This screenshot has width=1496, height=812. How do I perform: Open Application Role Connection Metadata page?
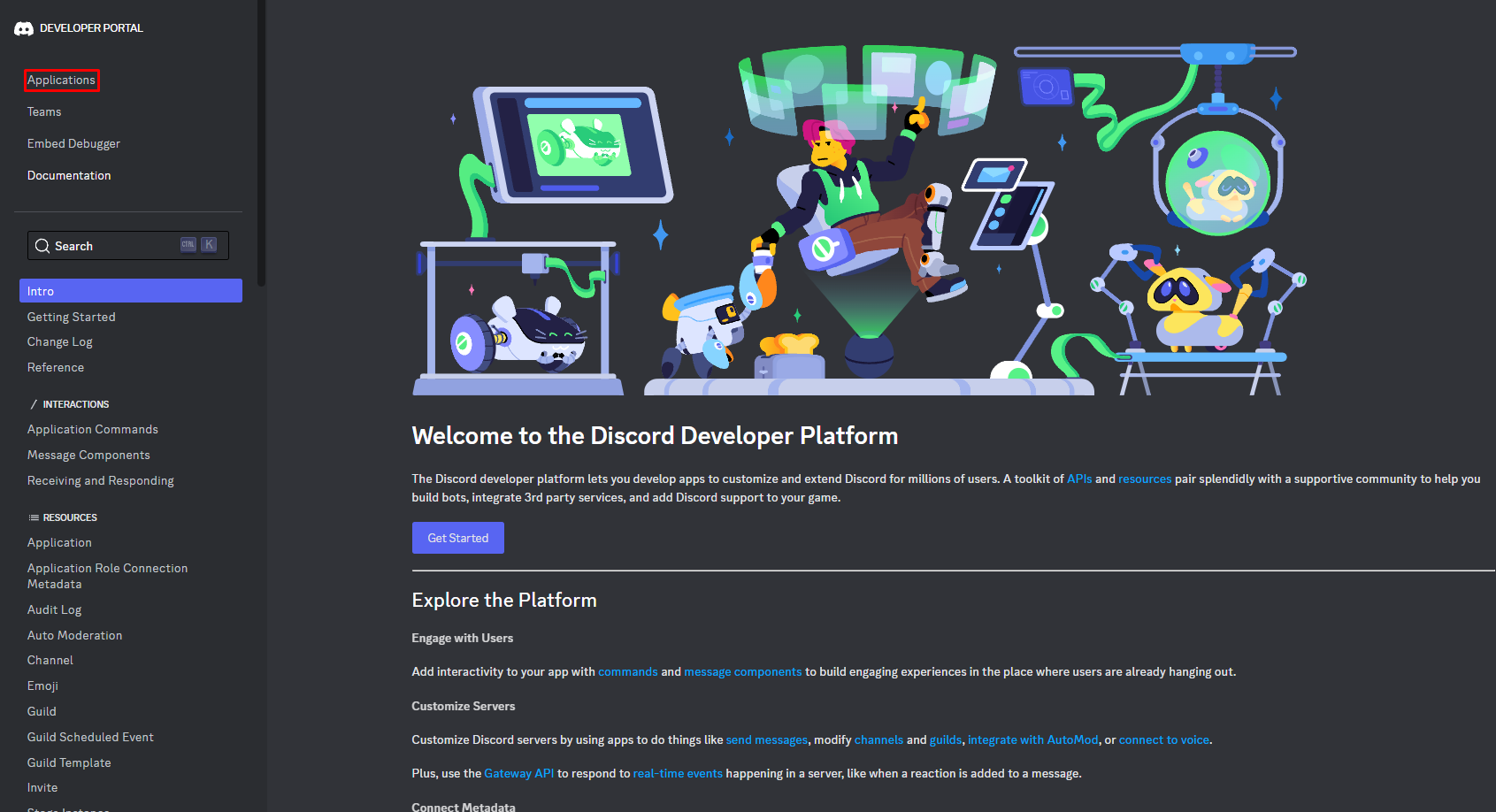click(107, 576)
